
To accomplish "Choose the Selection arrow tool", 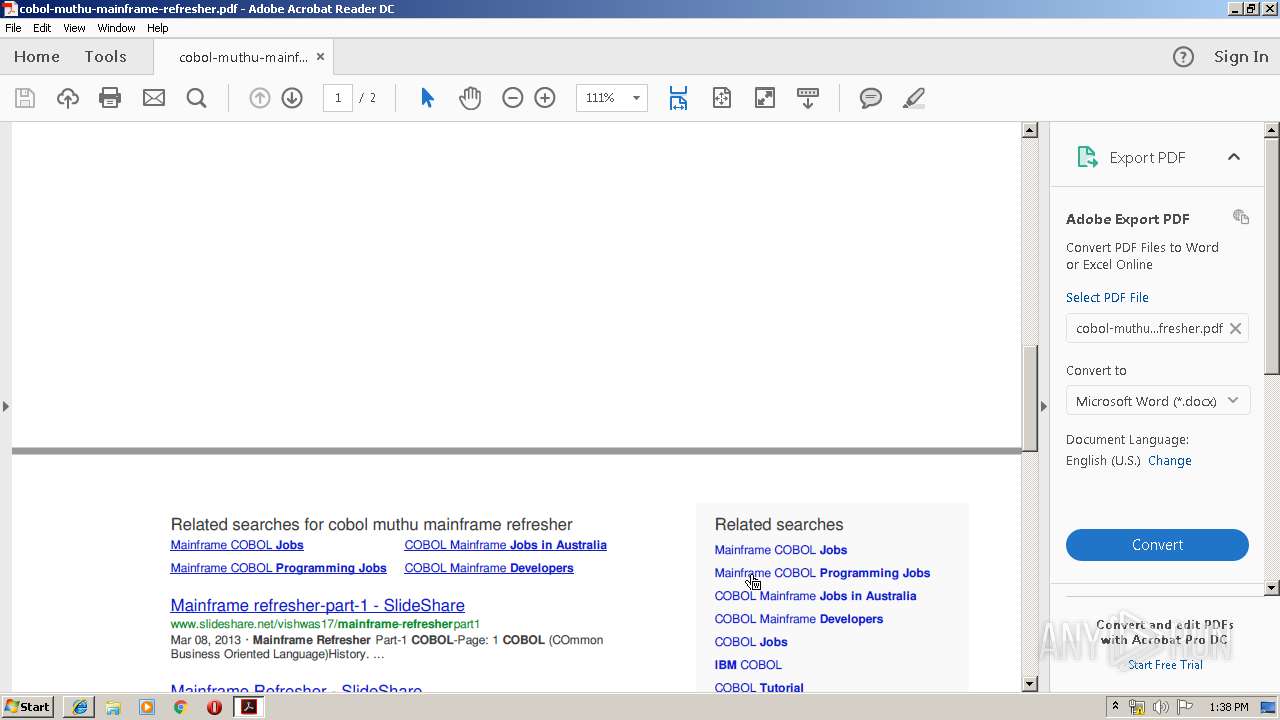I will pyautogui.click(x=427, y=98).
